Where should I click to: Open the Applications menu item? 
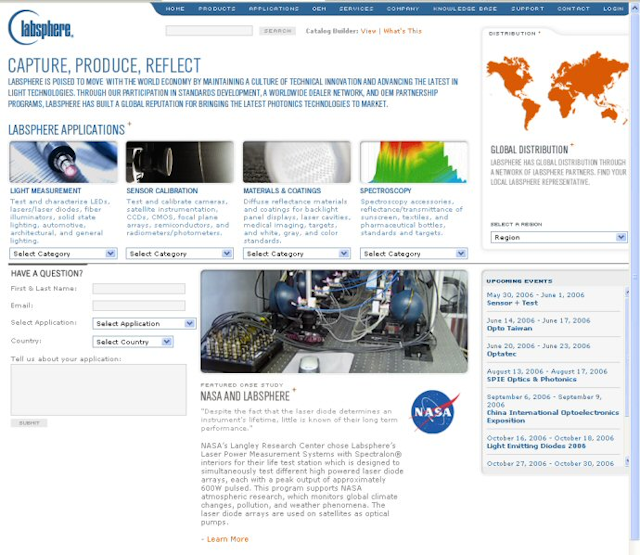pos(274,9)
